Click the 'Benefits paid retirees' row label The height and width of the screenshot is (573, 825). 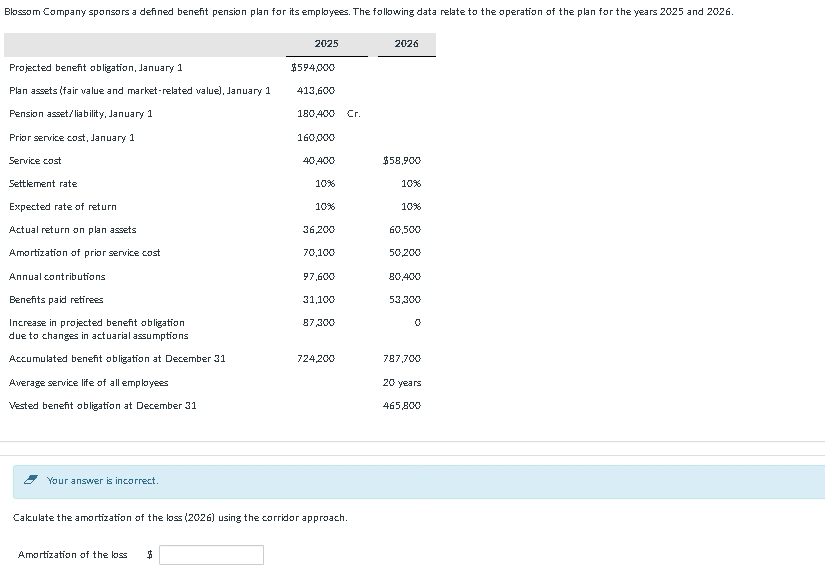56,299
